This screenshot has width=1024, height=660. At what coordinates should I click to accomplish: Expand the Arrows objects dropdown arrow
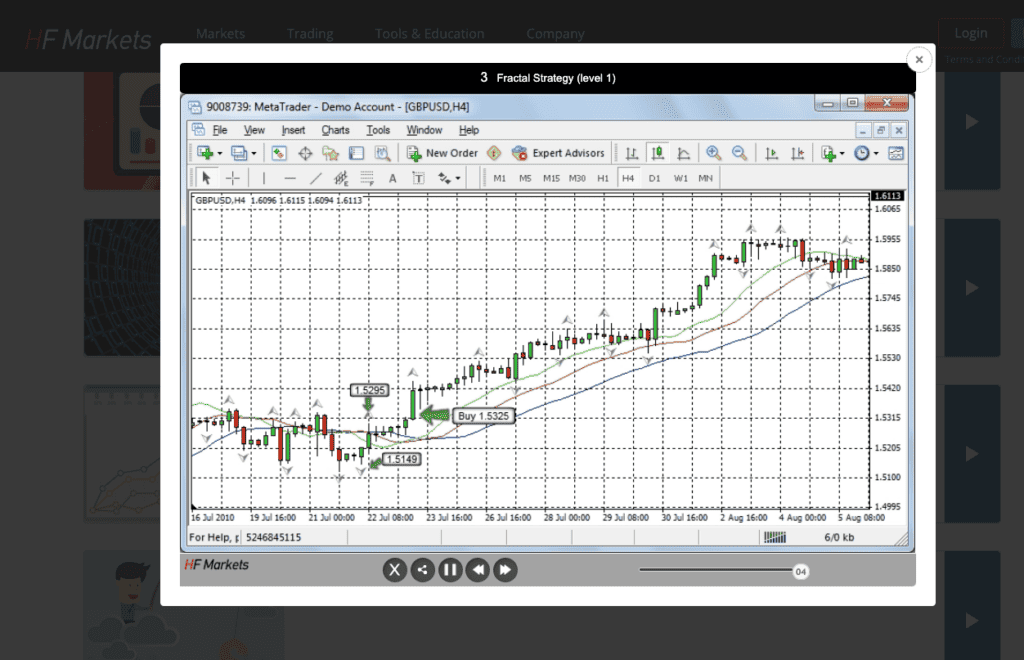[458, 178]
